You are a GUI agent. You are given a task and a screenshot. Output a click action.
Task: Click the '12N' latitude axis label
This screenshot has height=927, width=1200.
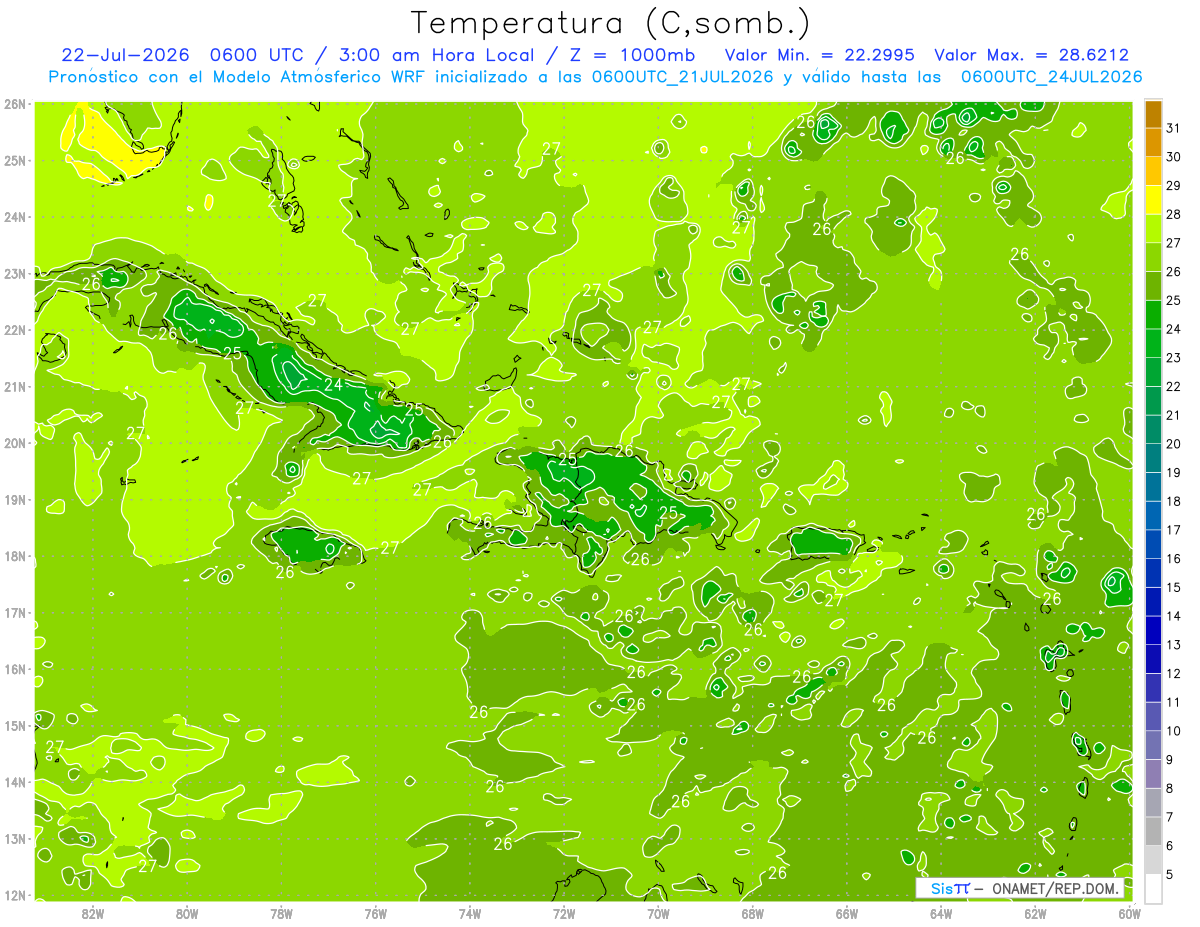click(14, 895)
